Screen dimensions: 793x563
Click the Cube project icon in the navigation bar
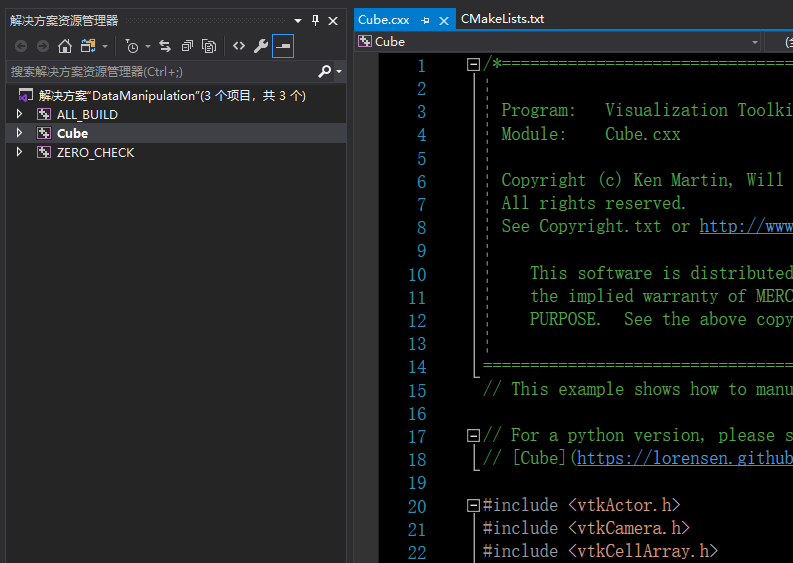[364, 41]
